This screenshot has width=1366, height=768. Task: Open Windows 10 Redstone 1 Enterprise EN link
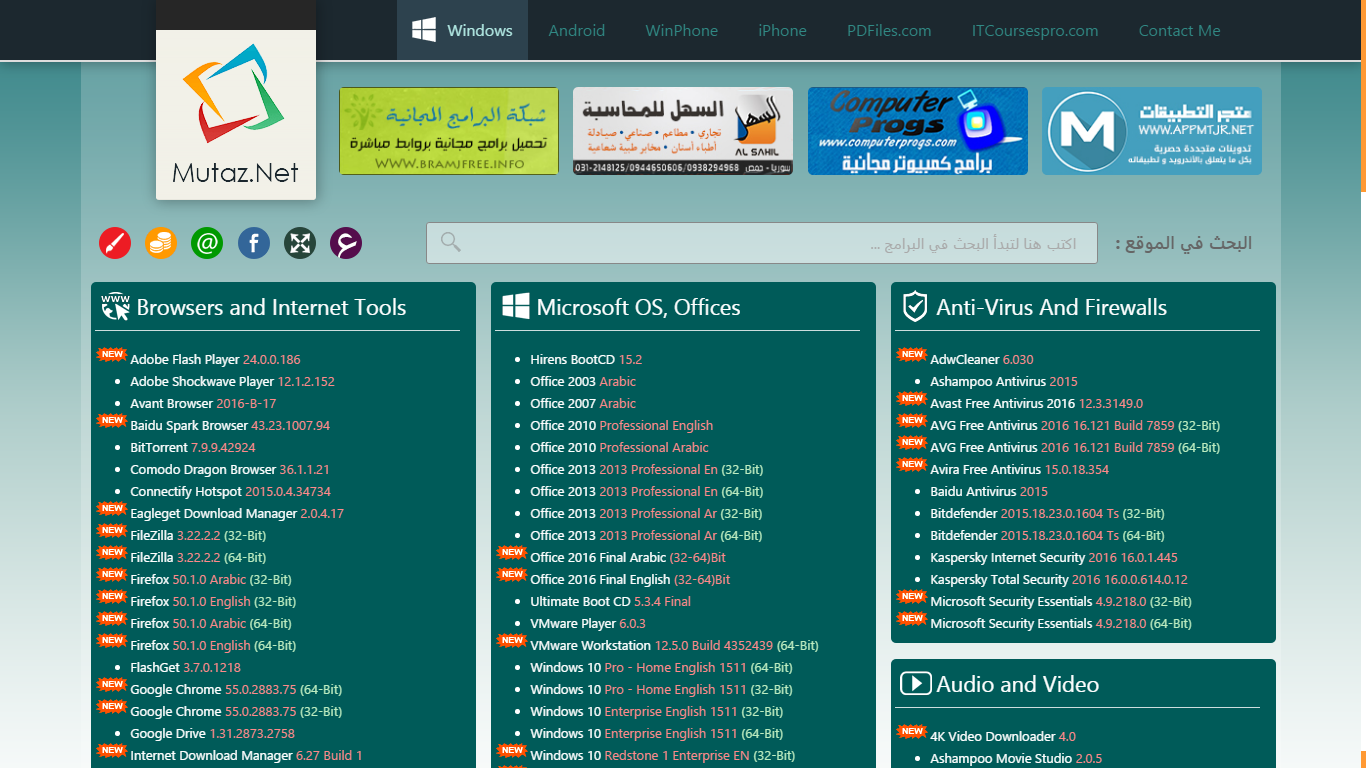(662, 756)
